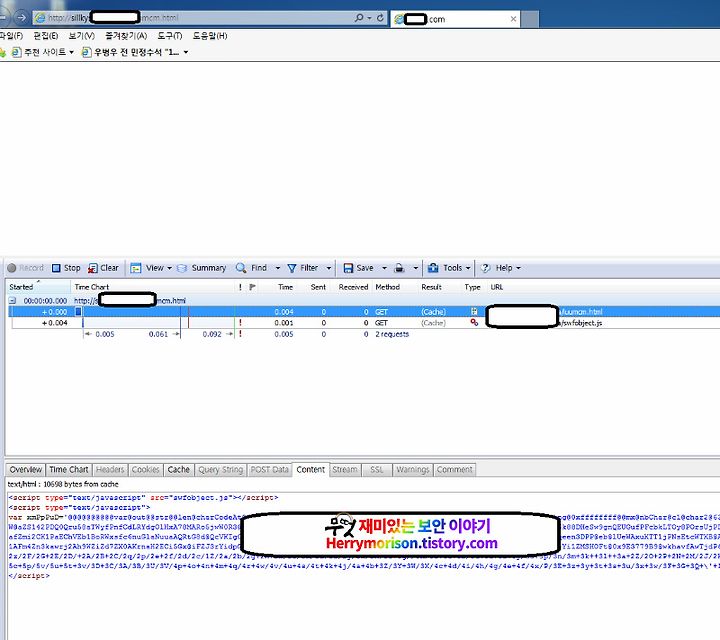This screenshot has width=720, height=640.
Task: Expand dropdown next to 우병우 favorite
Action: point(186,52)
